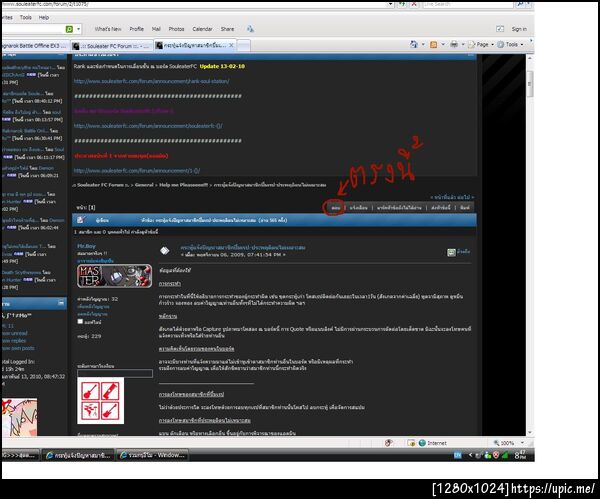Expand the Print dropdown arrow
This screenshot has height=499, width=600.
463,44
